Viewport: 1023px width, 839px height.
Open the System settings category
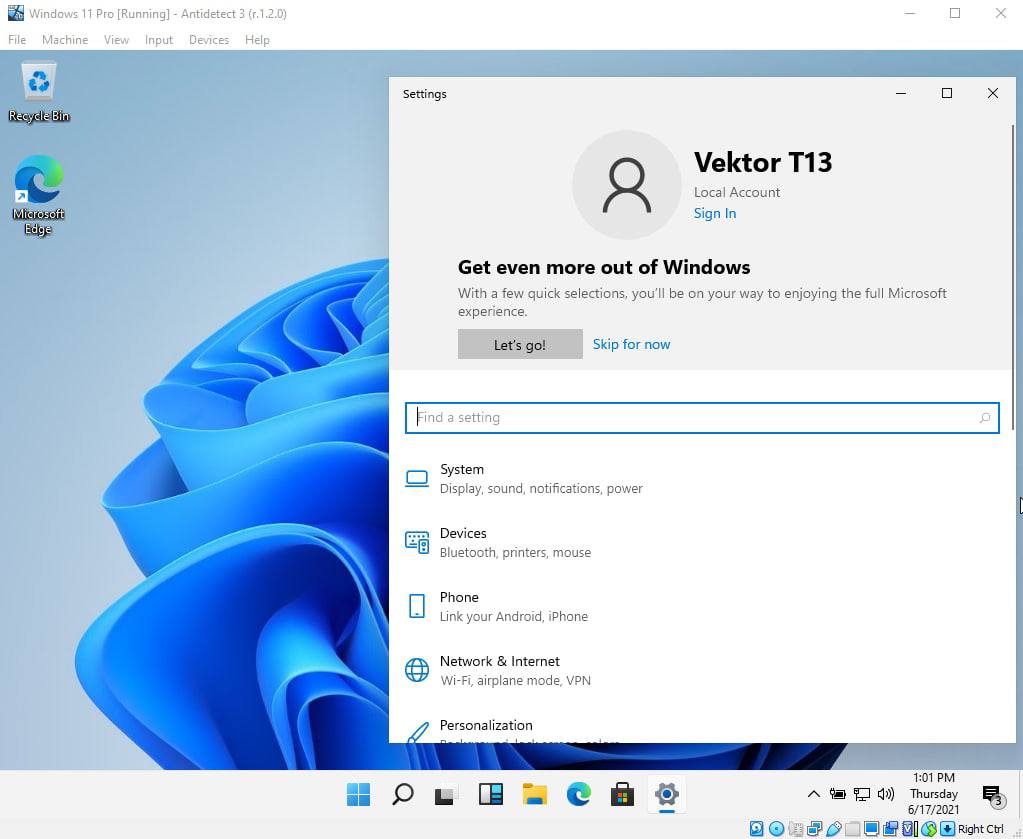[702, 479]
